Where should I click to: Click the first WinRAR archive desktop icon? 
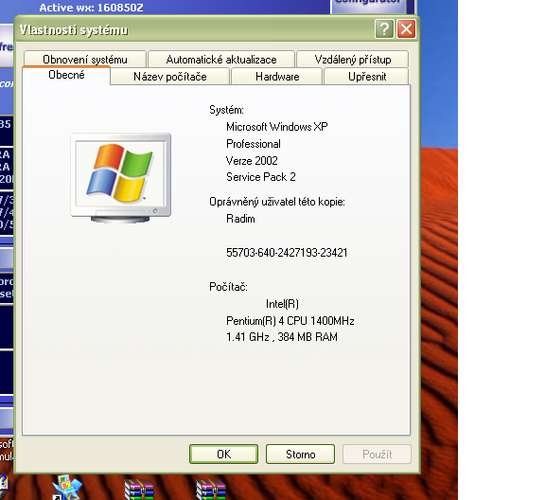(139, 490)
